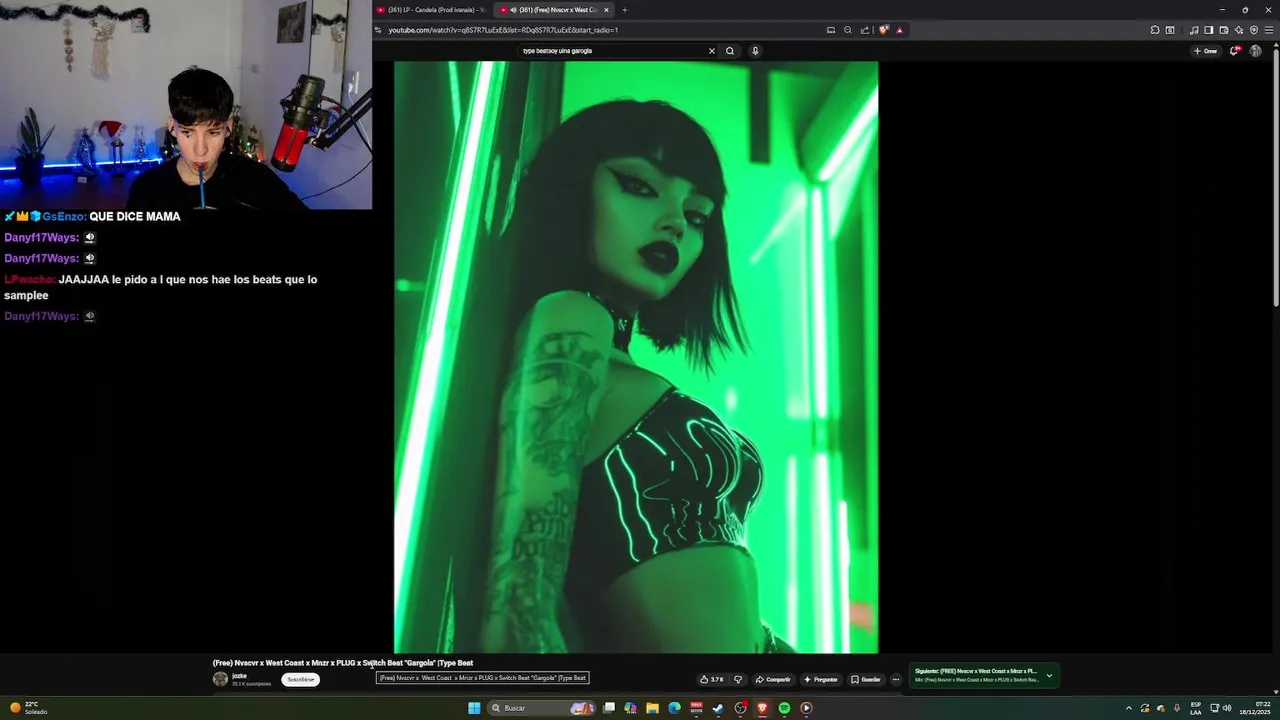Open the Brave Shields lion icon
This screenshot has height=720, width=1280.
(x=883, y=30)
